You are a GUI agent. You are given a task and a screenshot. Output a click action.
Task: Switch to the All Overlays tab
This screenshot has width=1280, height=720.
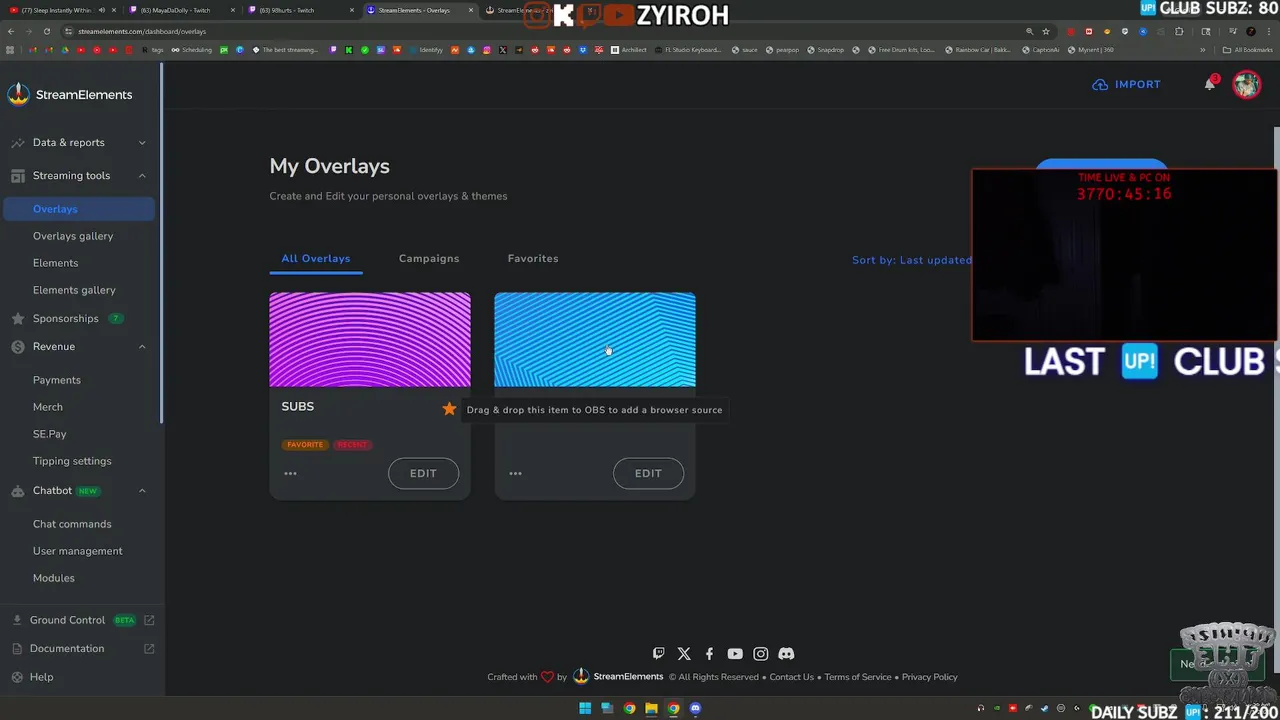coord(316,258)
